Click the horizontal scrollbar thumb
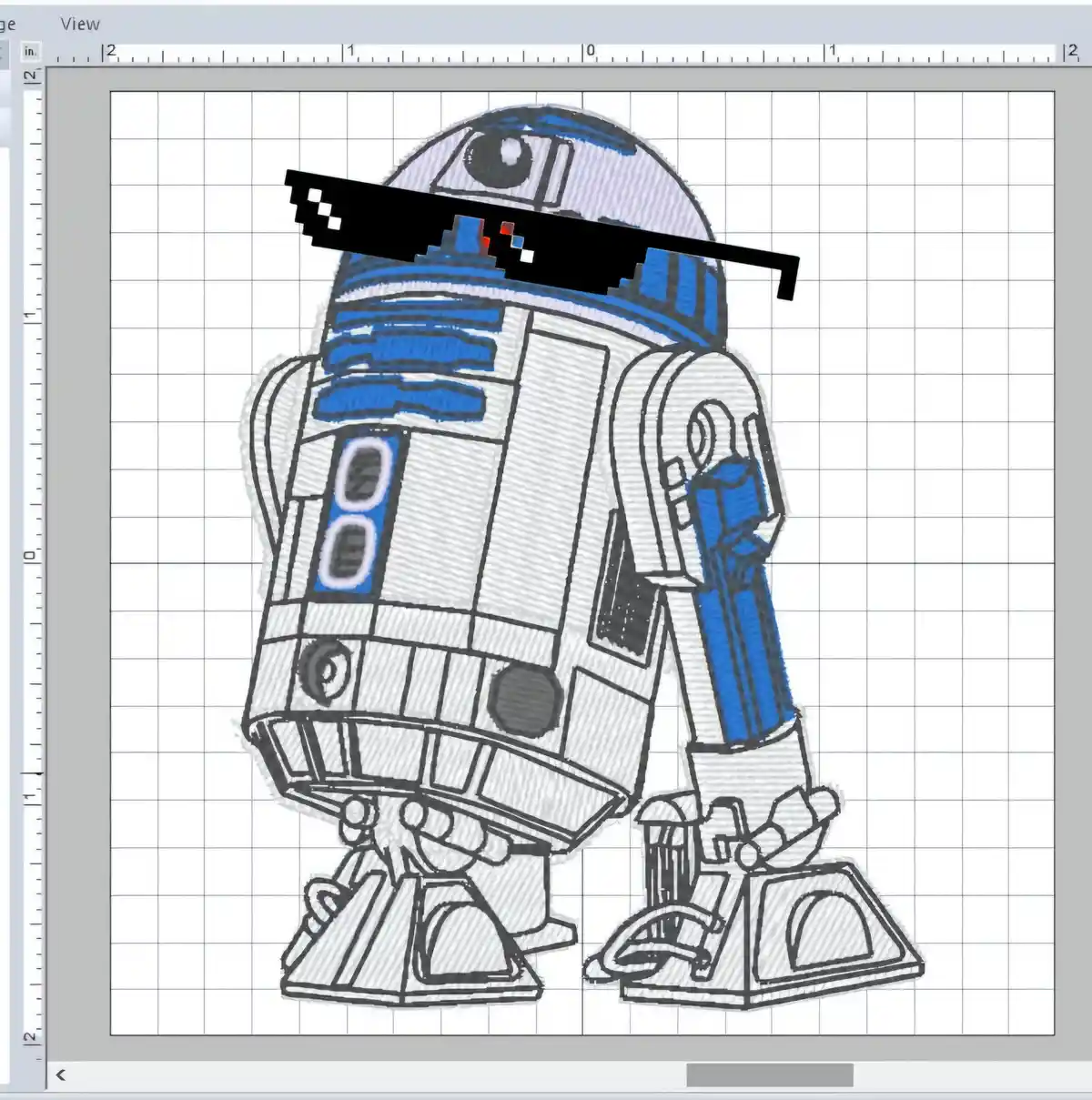1092x1100 pixels. (770, 1075)
